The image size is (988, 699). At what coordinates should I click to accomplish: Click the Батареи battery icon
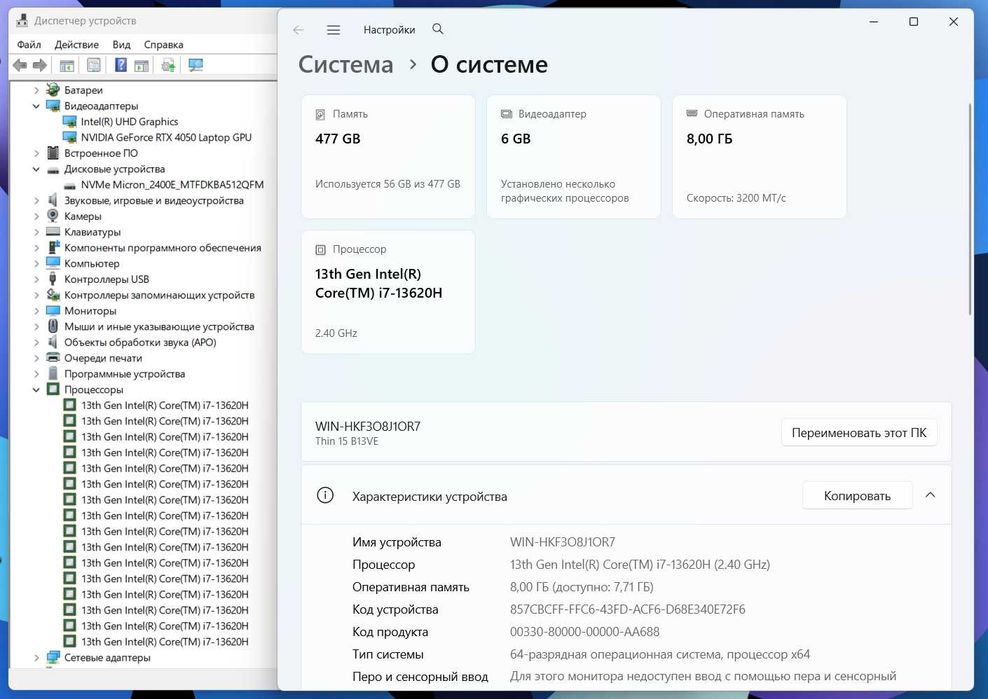pos(54,90)
